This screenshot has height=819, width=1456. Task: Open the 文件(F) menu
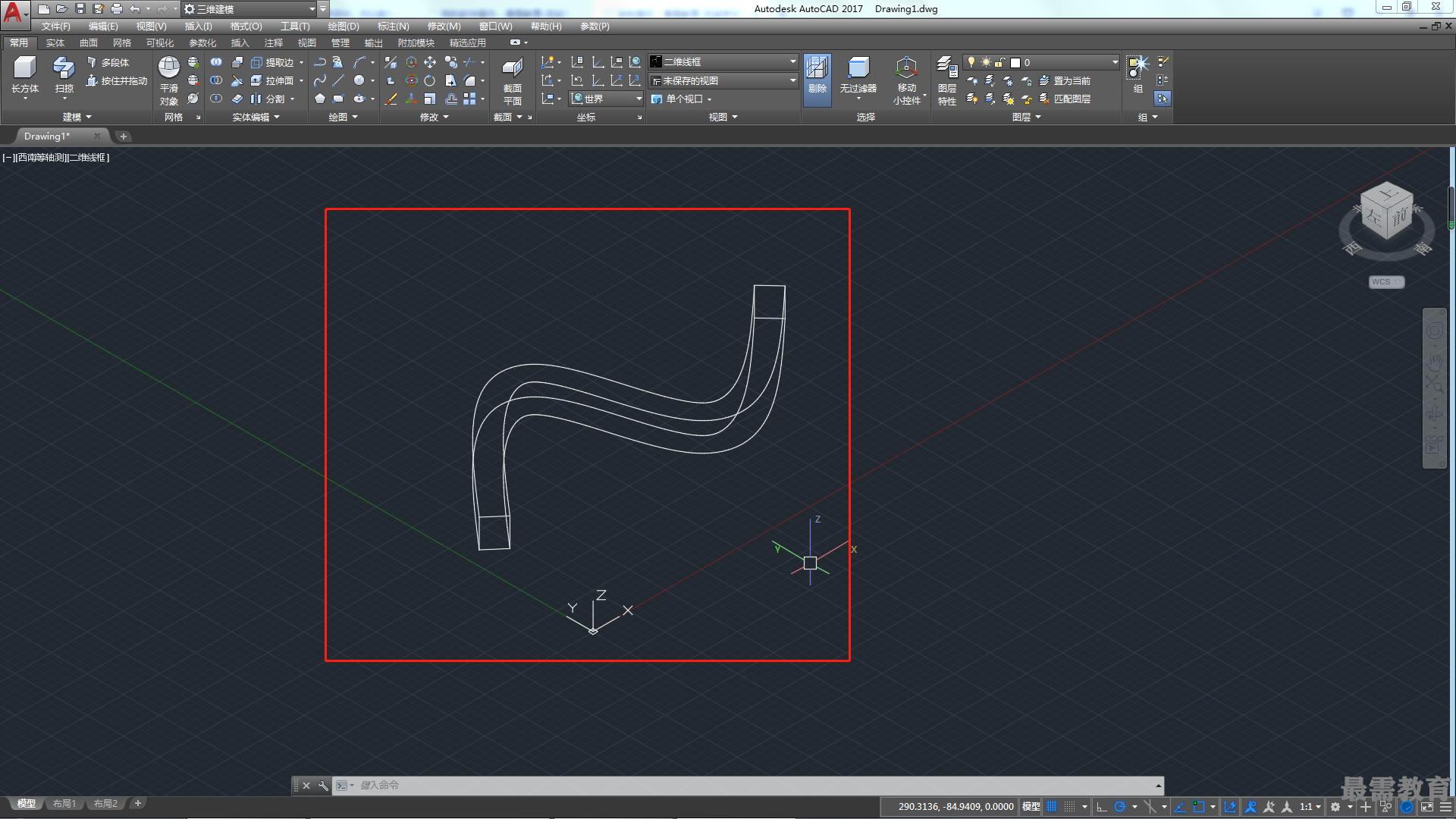pos(55,27)
